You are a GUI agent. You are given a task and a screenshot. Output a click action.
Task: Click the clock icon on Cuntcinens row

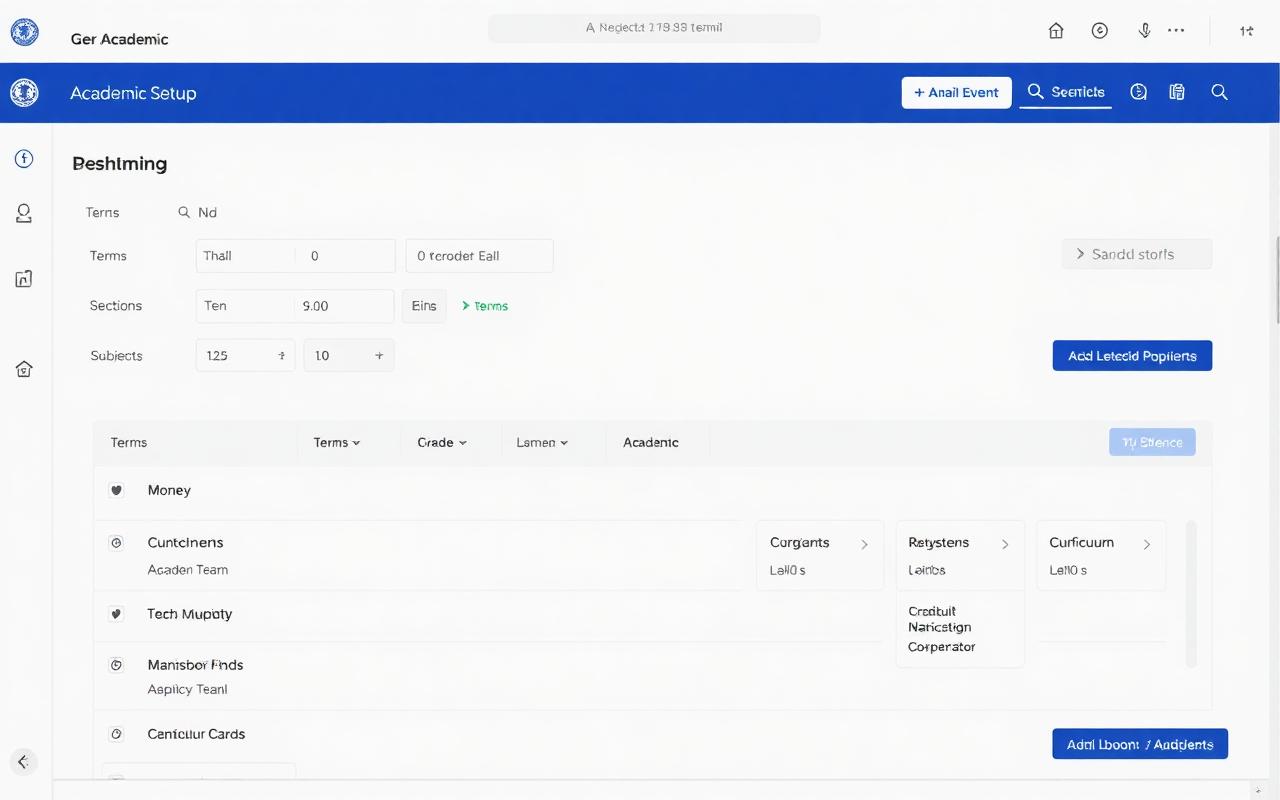(x=116, y=543)
